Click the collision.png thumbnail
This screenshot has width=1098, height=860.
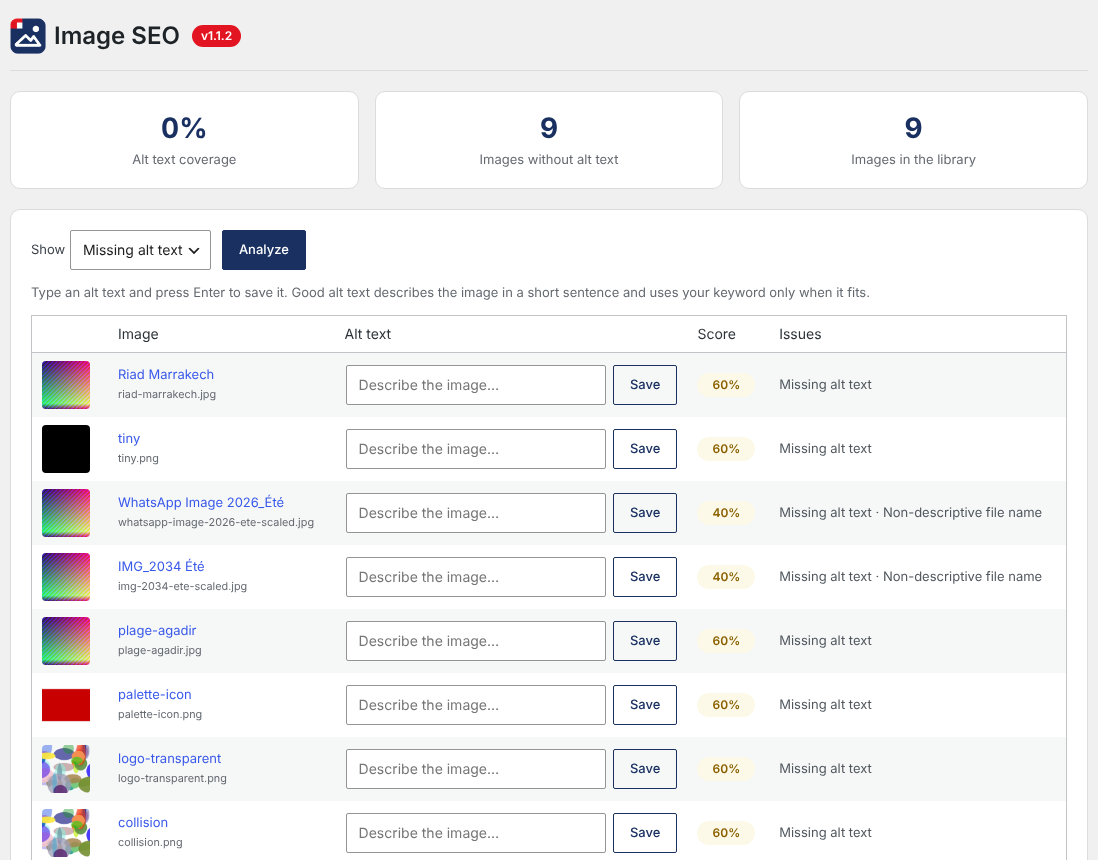(x=66, y=833)
